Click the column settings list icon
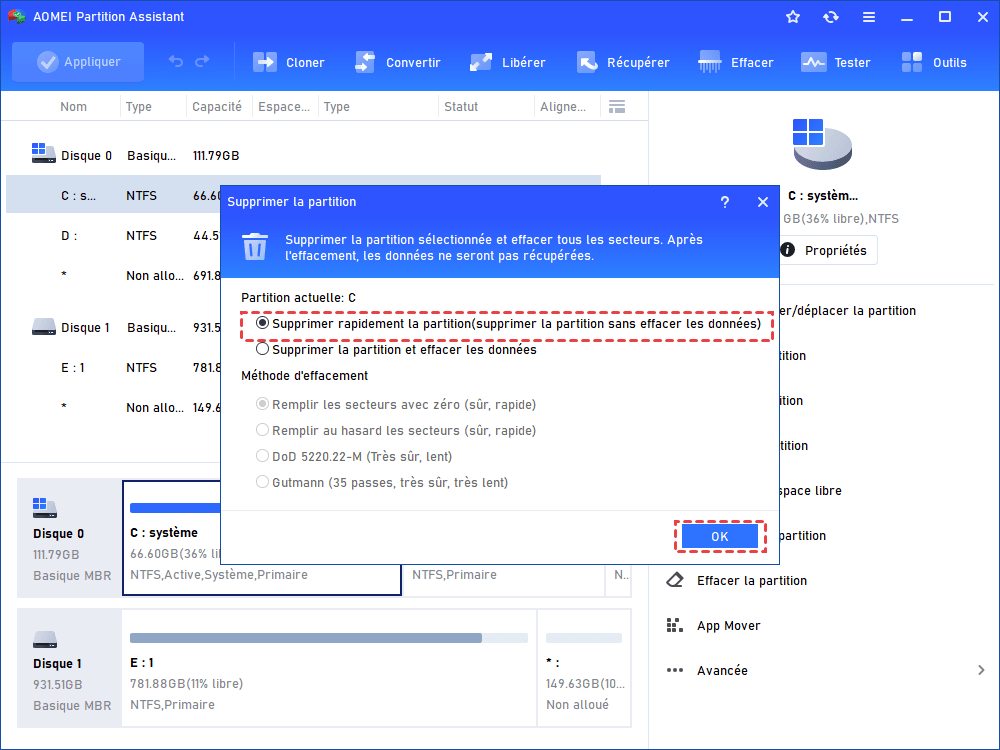Image resolution: width=1000 pixels, height=750 pixels. (x=617, y=107)
